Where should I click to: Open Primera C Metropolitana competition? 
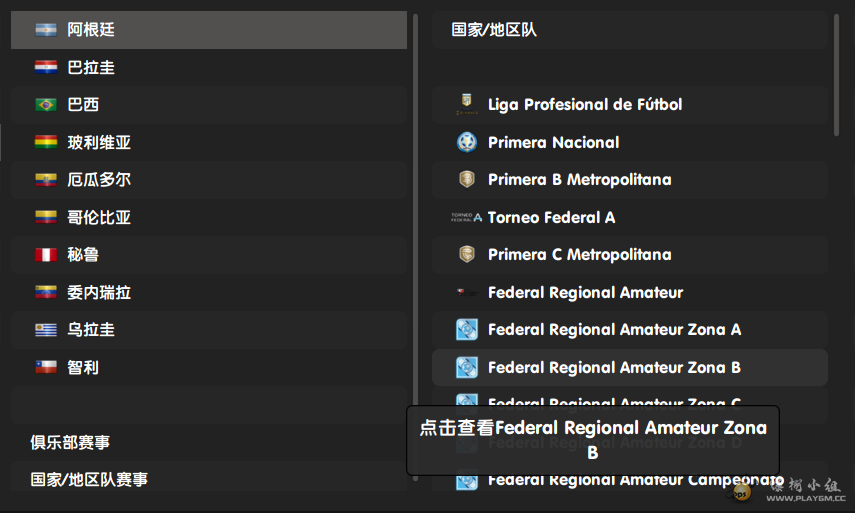click(x=579, y=255)
